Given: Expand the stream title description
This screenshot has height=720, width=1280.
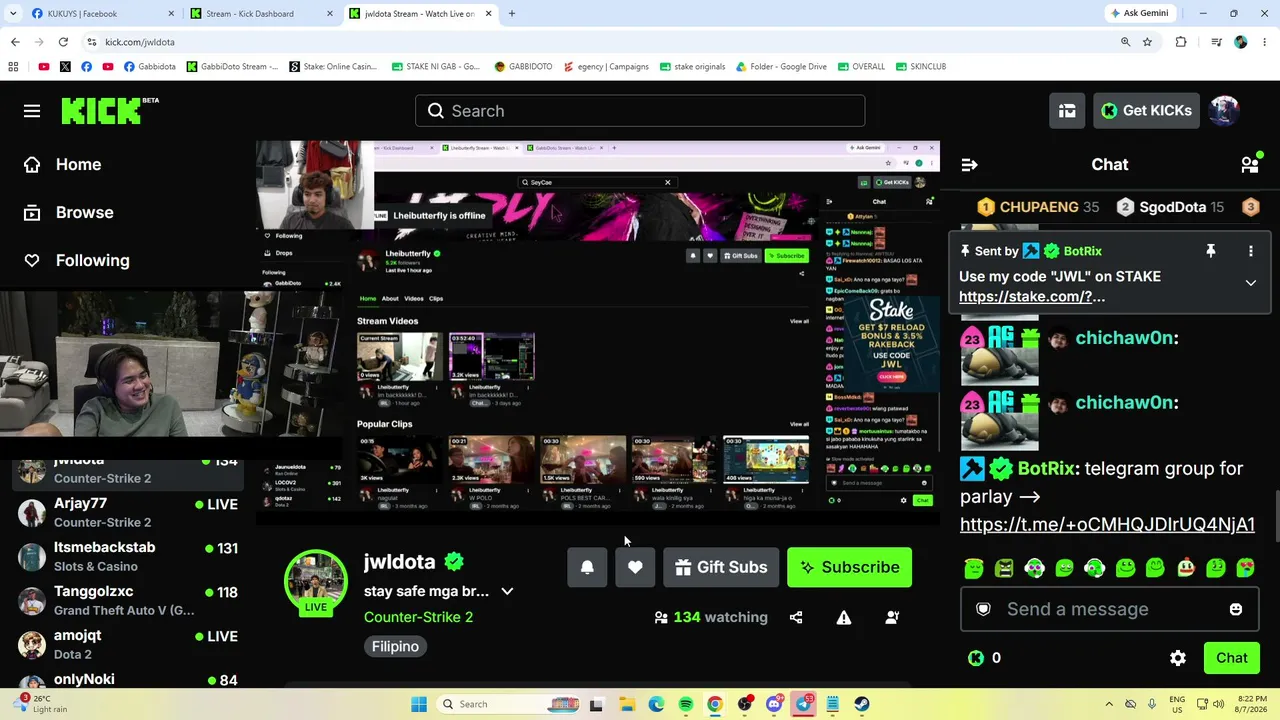Looking at the screenshot, I should (x=507, y=591).
